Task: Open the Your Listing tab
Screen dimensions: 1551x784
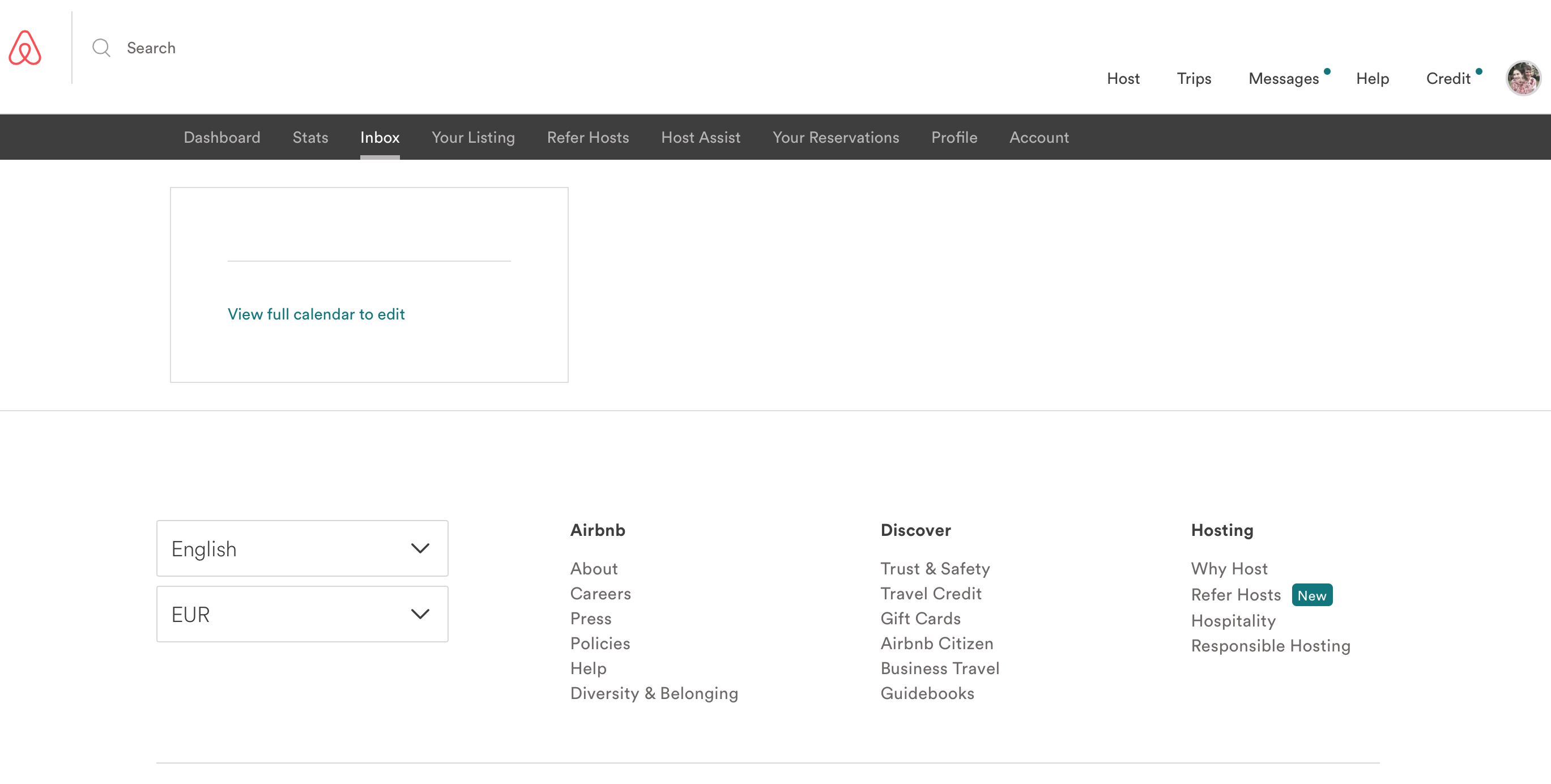Action: (473, 138)
